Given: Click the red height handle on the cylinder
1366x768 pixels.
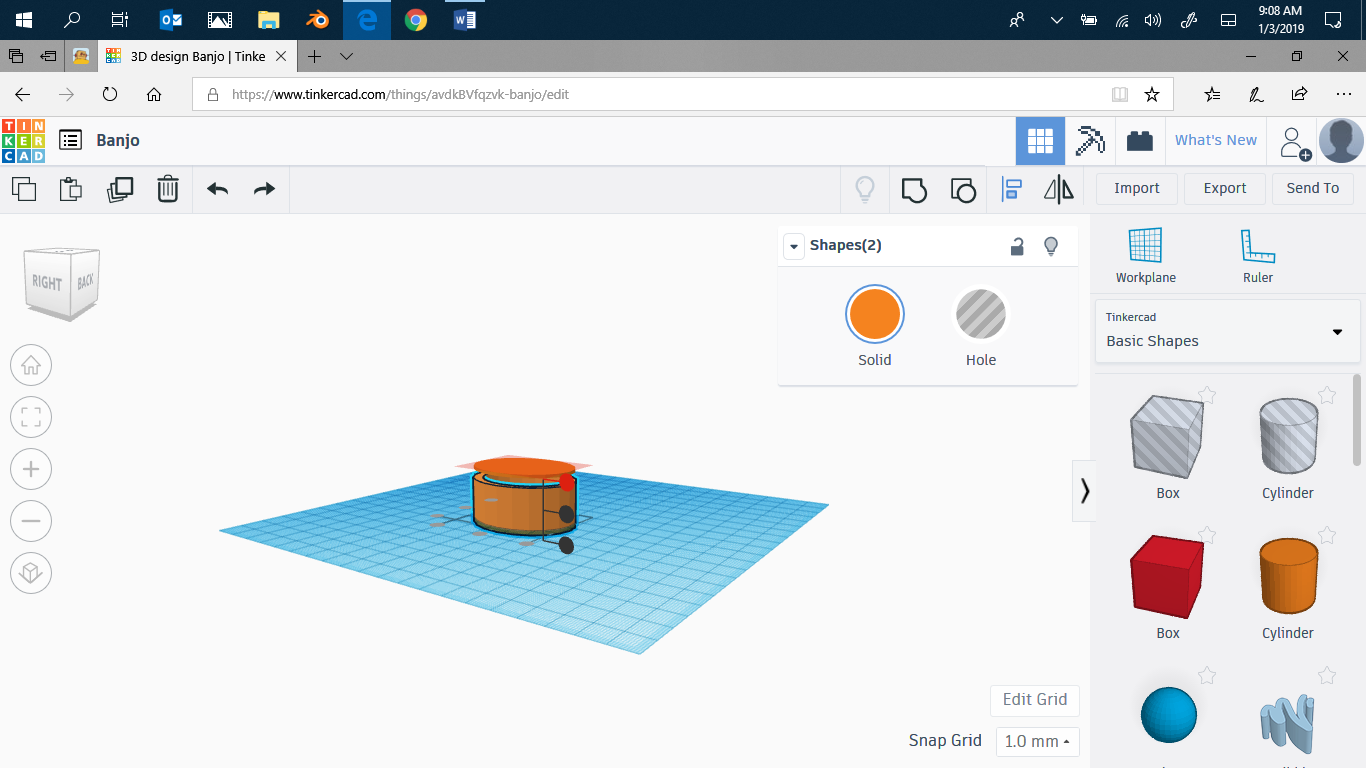Looking at the screenshot, I should click(567, 483).
